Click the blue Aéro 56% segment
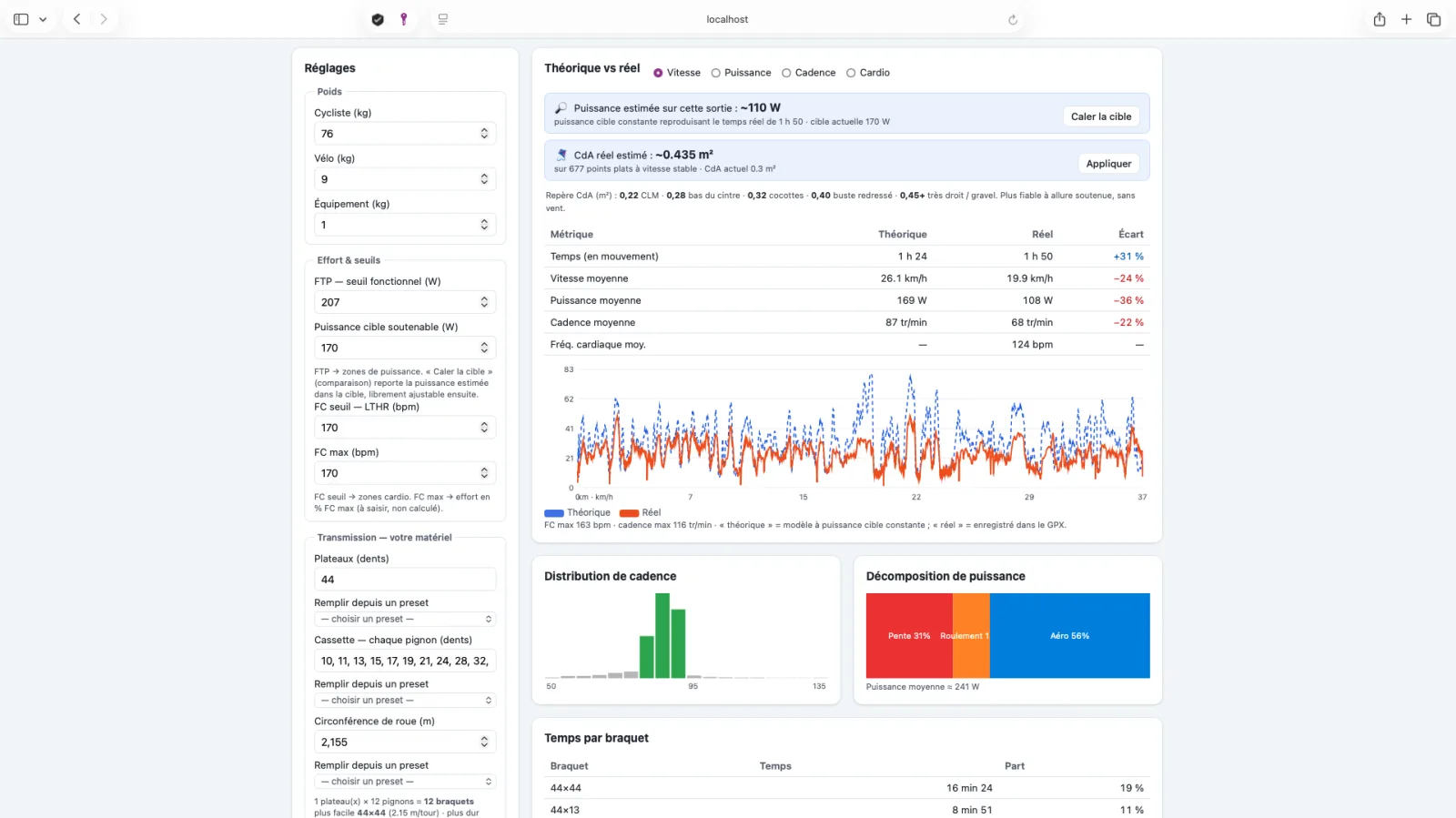The width and height of the screenshot is (1456, 818). pyautogui.click(x=1069, y=636)
